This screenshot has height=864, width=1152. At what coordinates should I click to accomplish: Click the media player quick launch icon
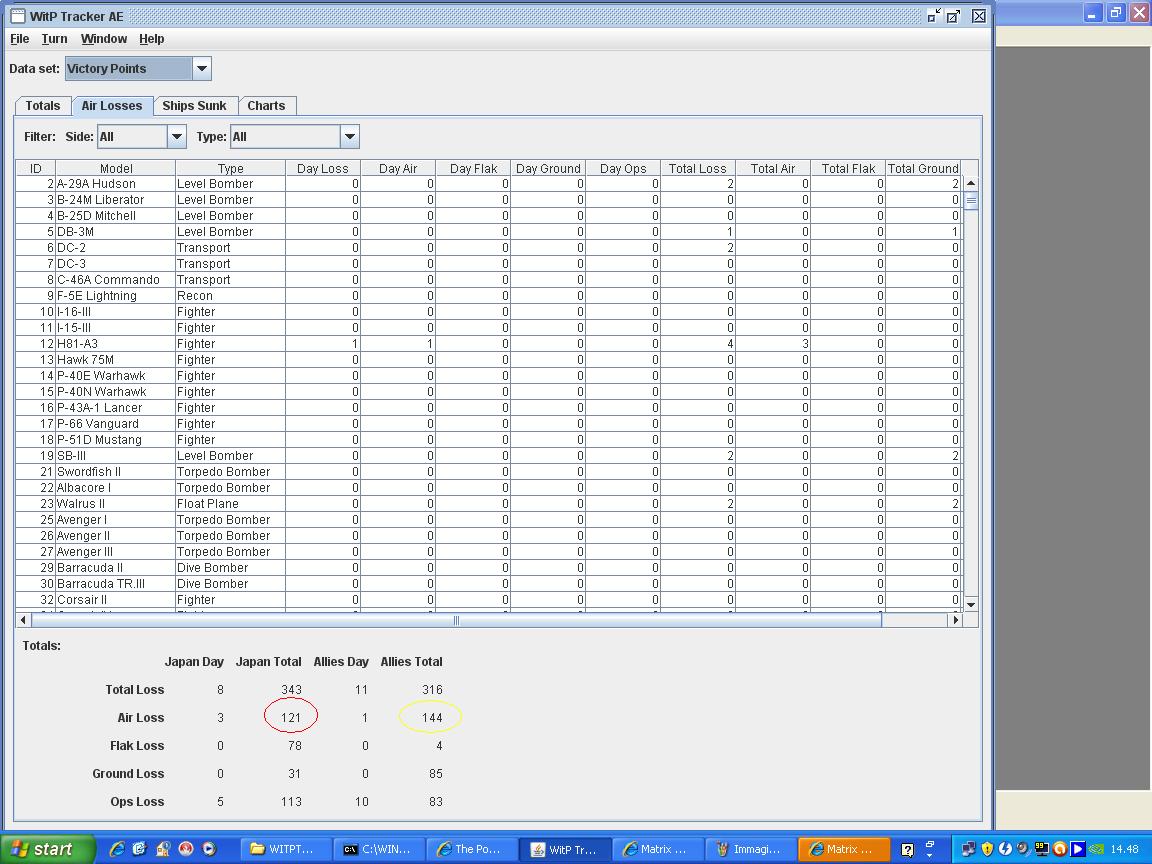coord(209,849)
